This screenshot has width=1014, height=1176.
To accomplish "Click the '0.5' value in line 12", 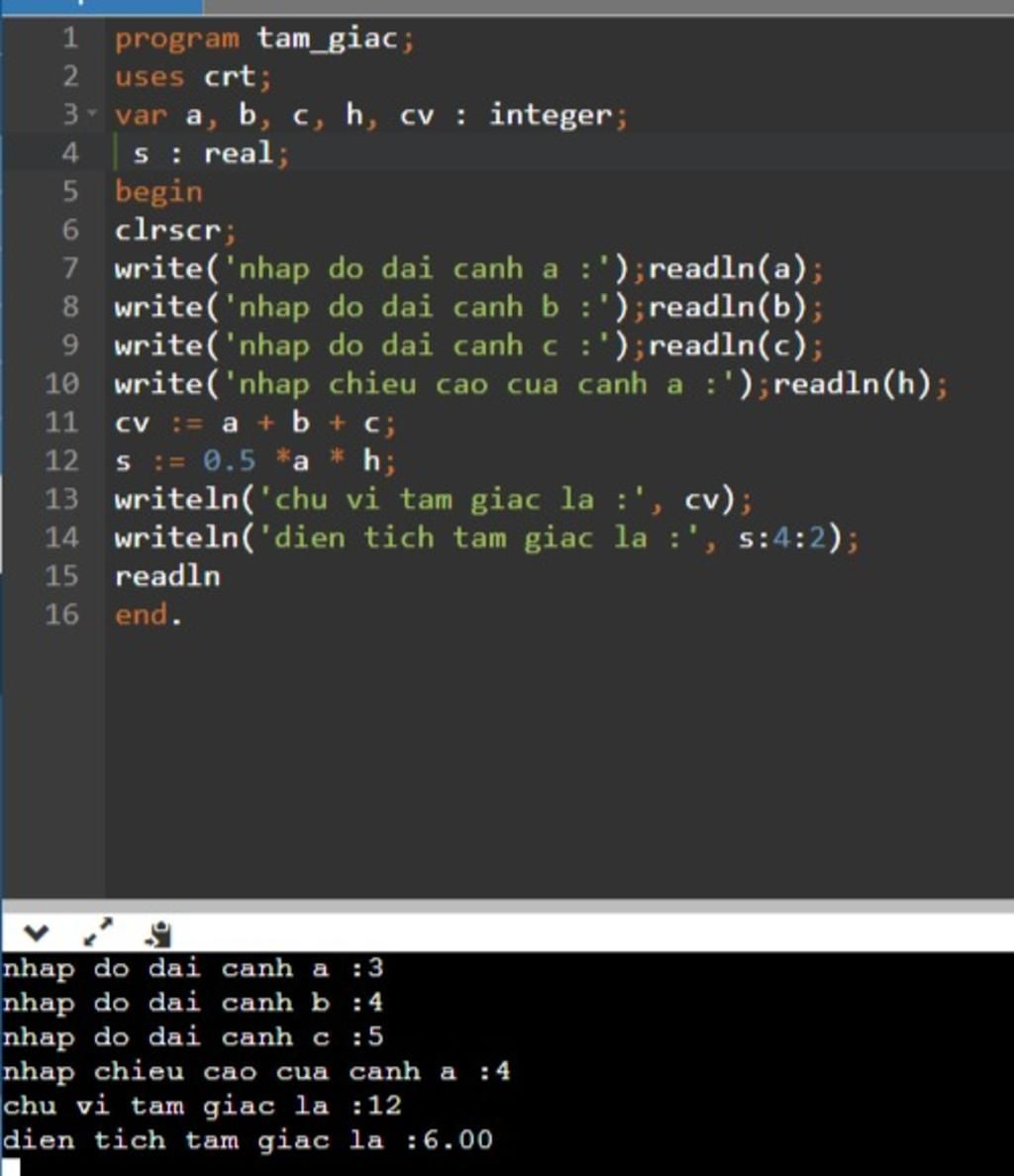I will [x=229, y=460].
